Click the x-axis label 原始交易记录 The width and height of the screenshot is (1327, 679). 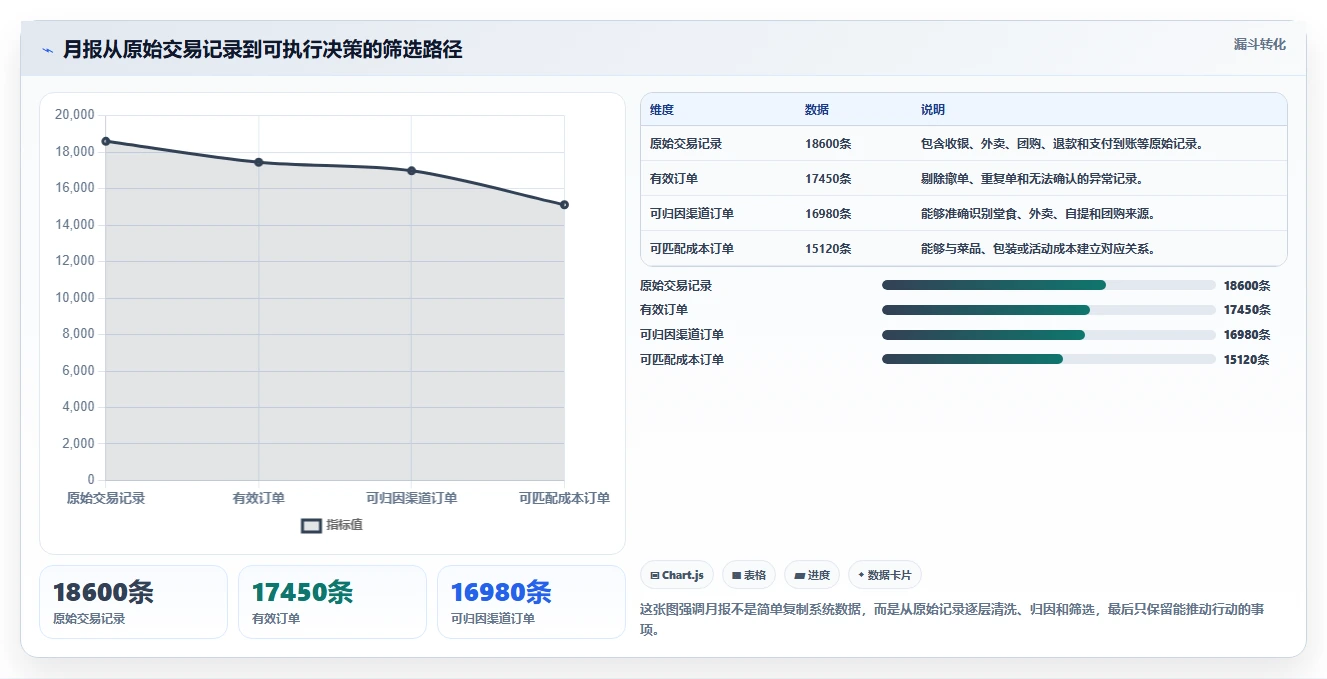[106, 498]
